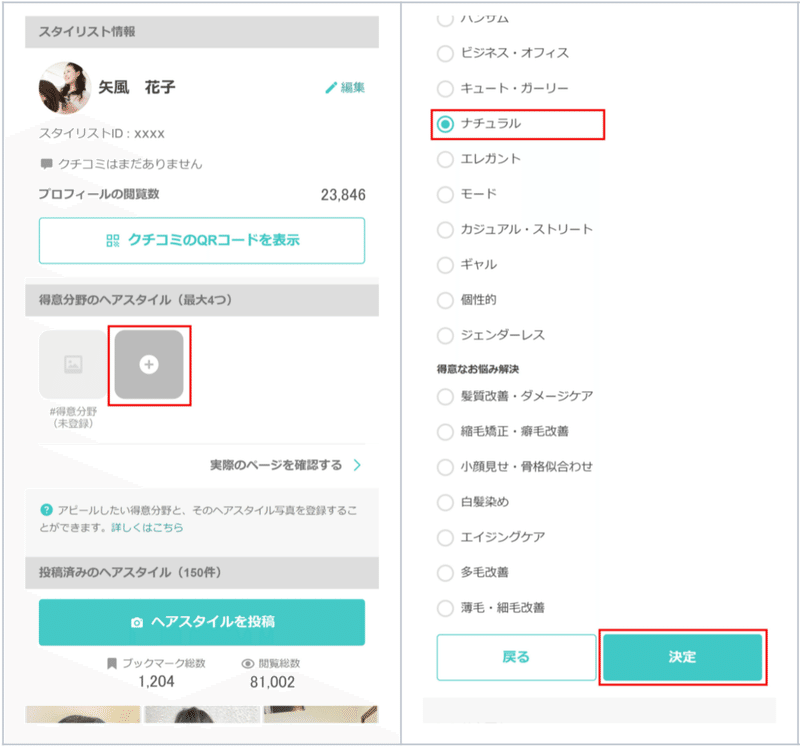Click the stylist name 矢風 花子
The image size is (800, 747).
coord(137,87)
